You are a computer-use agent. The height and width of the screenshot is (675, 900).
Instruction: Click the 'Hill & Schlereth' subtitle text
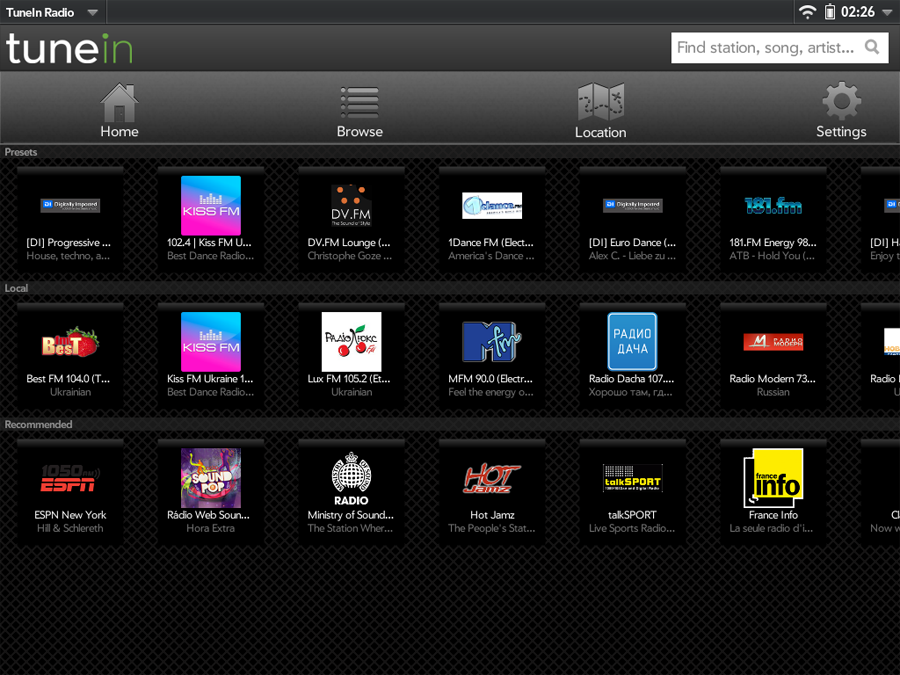pyautogui.click(x=70, y=528)
